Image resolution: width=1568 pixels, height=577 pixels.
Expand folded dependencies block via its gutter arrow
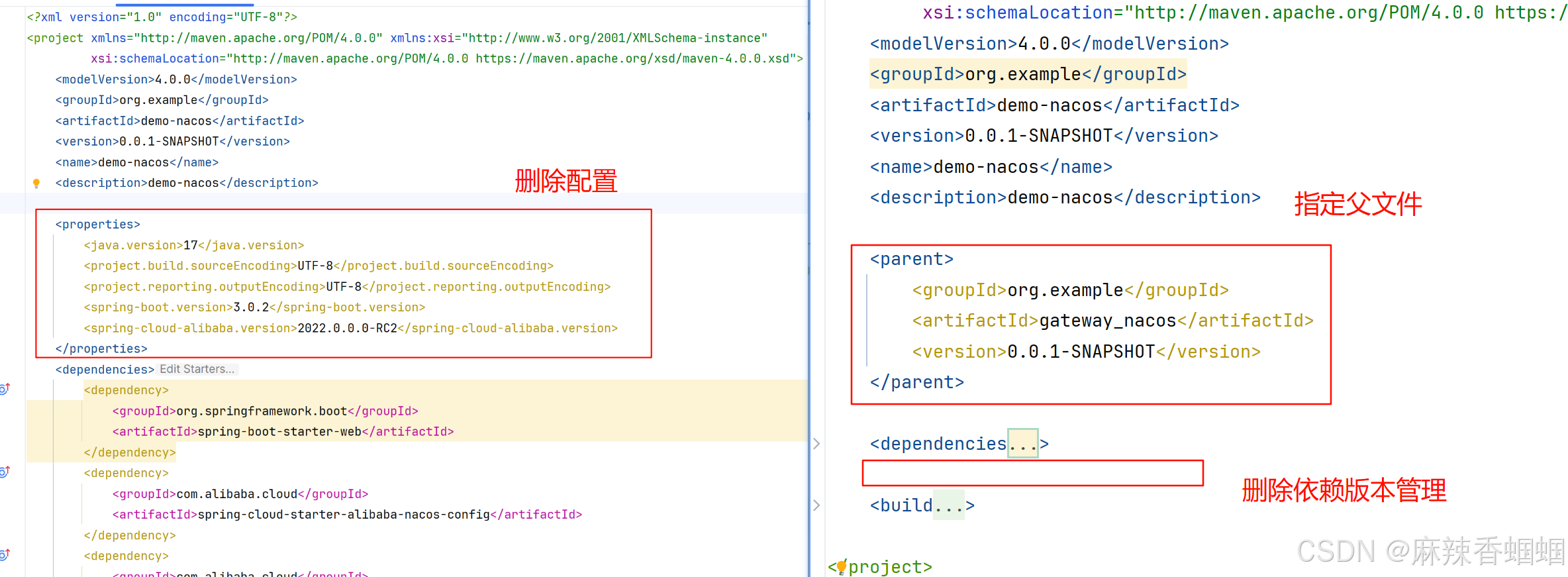pyautogui.click(x=816, y=444)
